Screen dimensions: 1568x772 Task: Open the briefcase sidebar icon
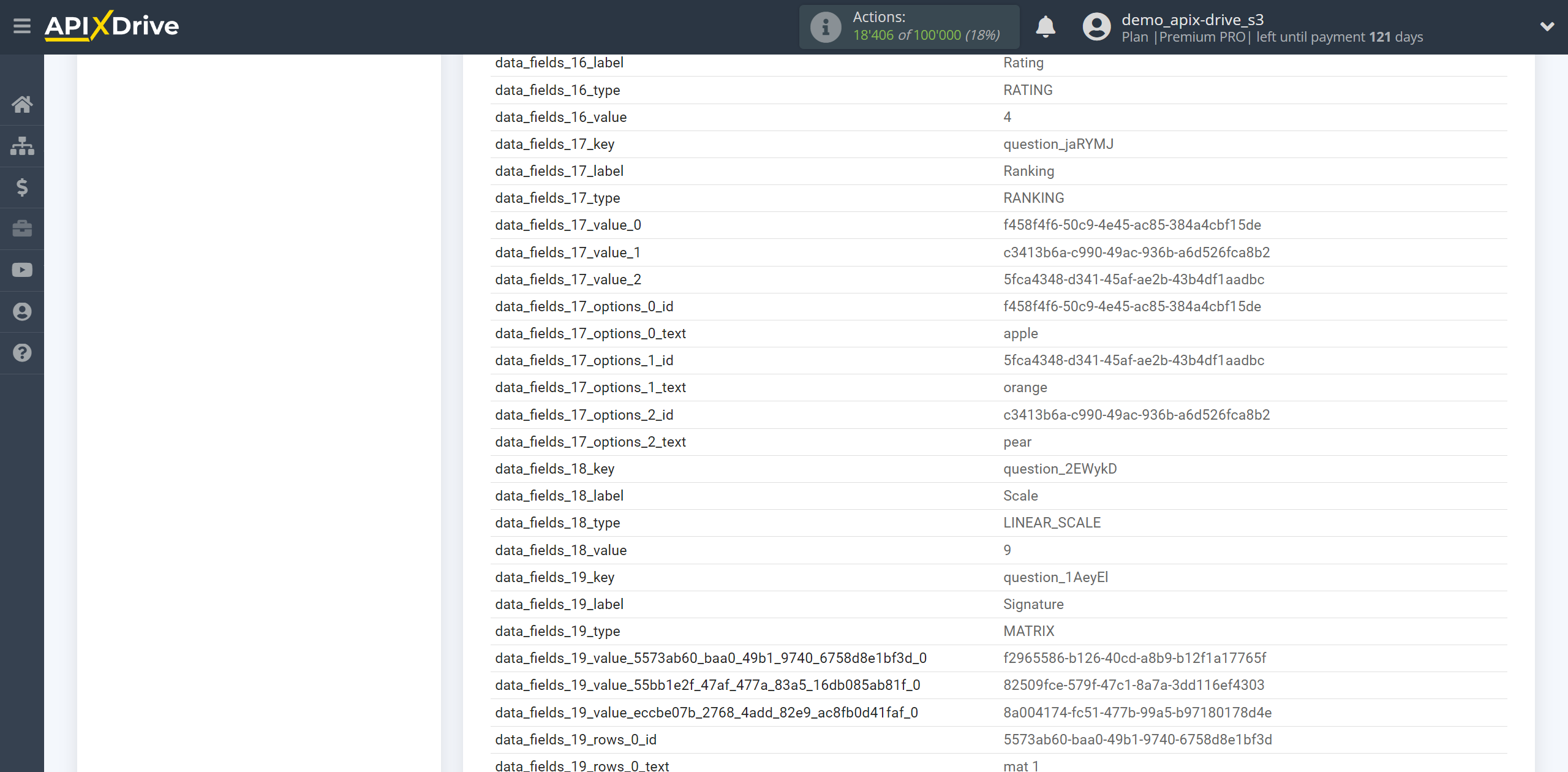(x=22, y=229)
